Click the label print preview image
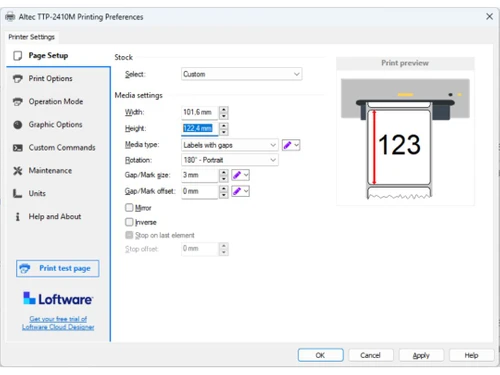500x375 pixels. 405,138
